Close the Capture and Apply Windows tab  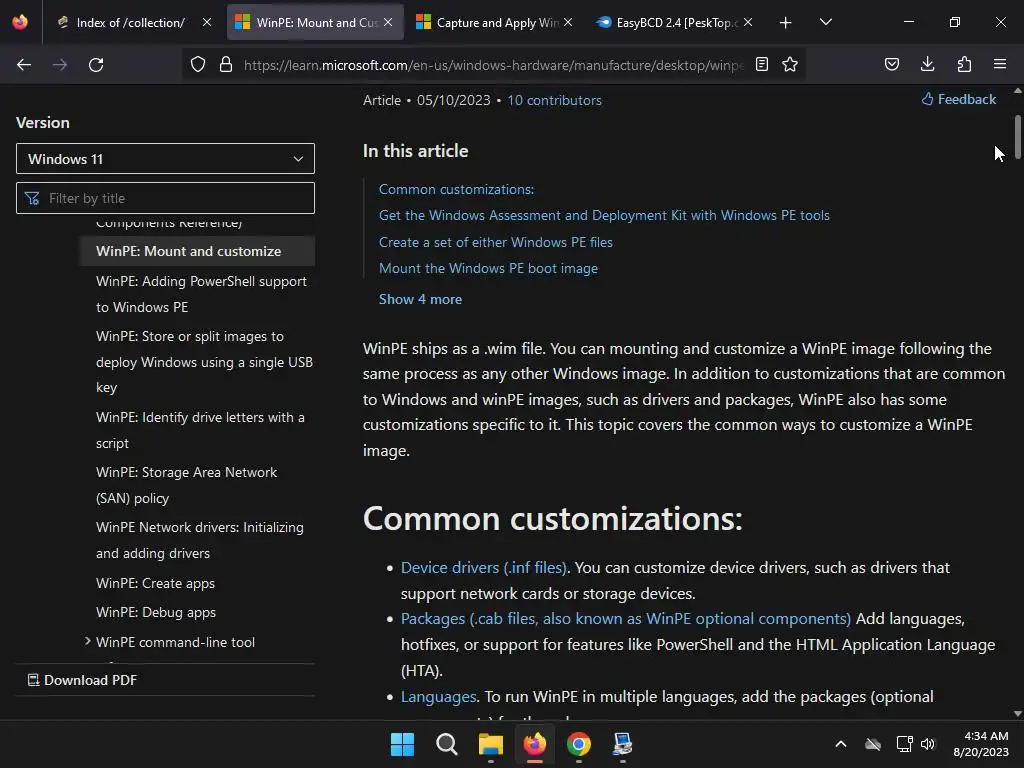[568, 22]
